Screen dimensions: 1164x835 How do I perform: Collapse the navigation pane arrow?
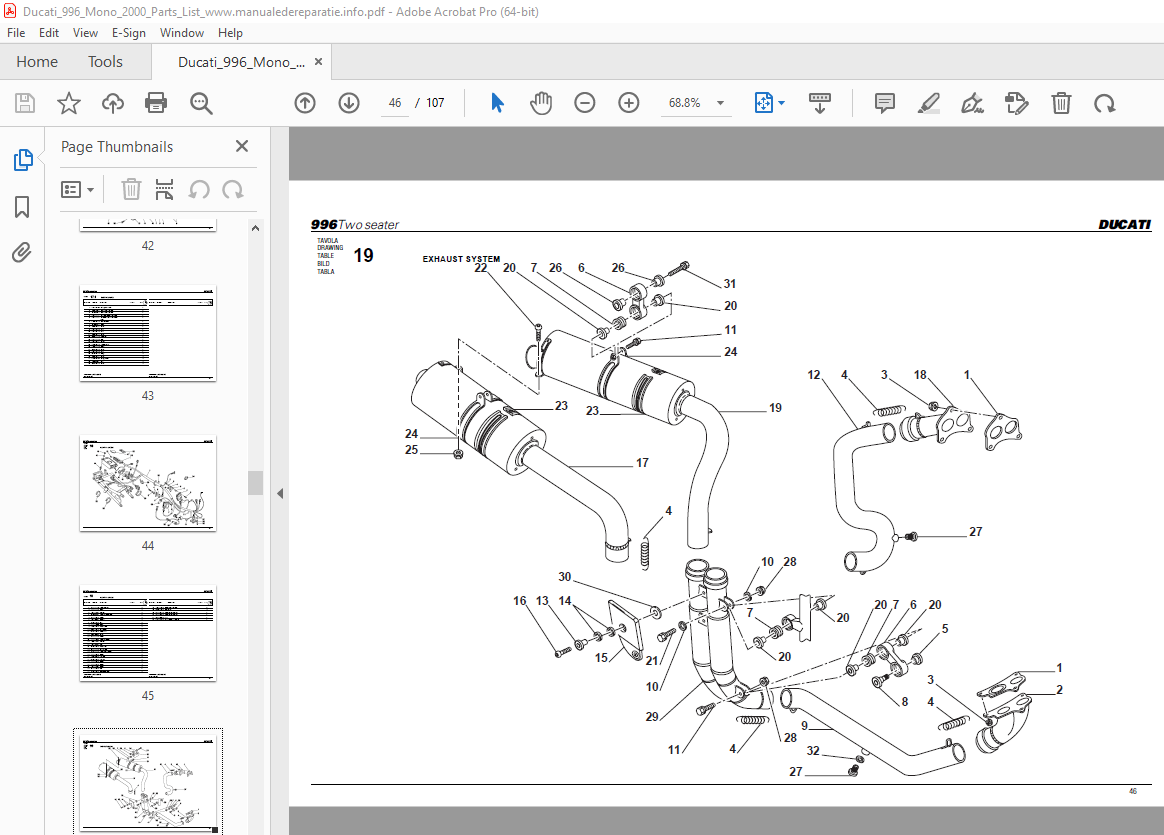click(280, 493)
